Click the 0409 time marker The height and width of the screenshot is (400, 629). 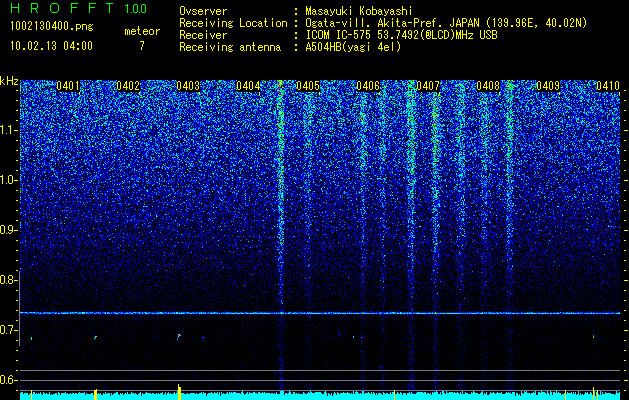pyautogui.click(x=548, y=86)
